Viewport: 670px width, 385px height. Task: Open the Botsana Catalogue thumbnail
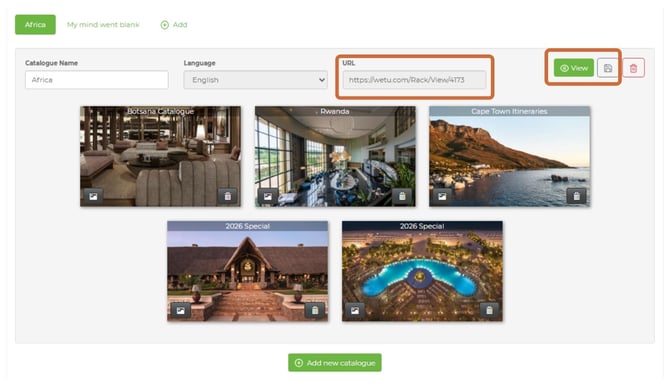coord(160,156)
